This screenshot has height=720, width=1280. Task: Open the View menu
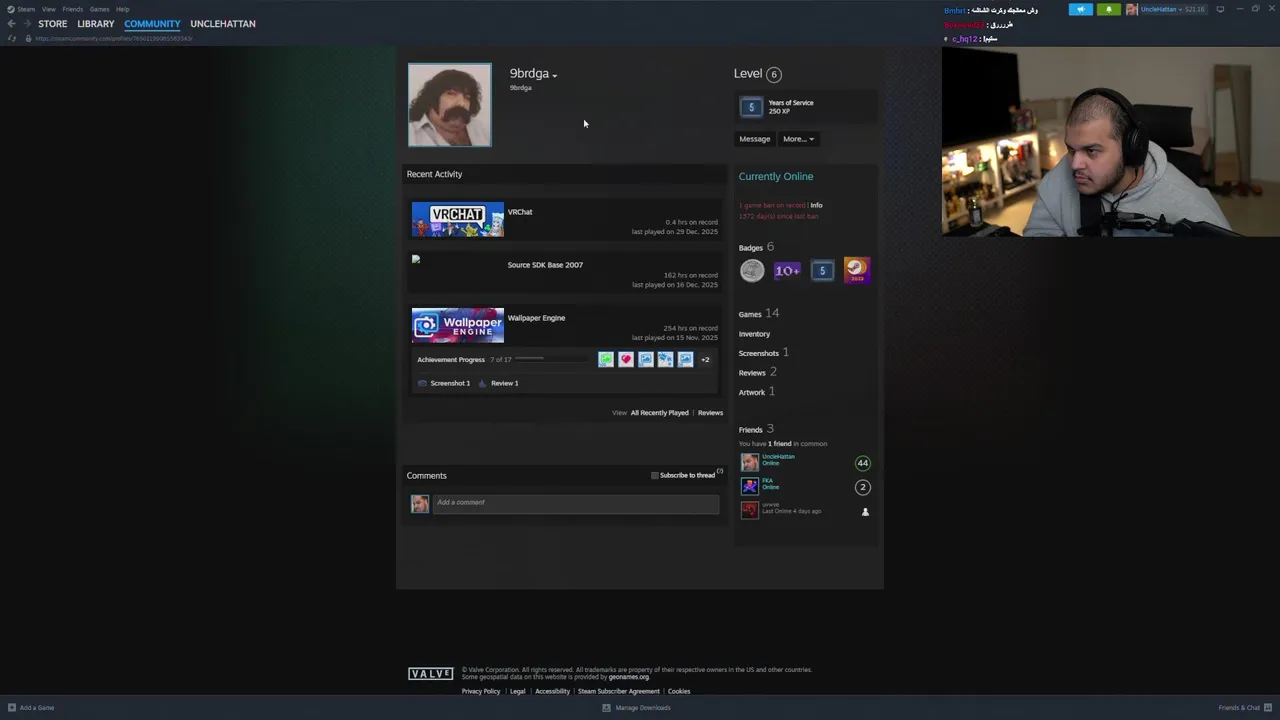(48, 9)
